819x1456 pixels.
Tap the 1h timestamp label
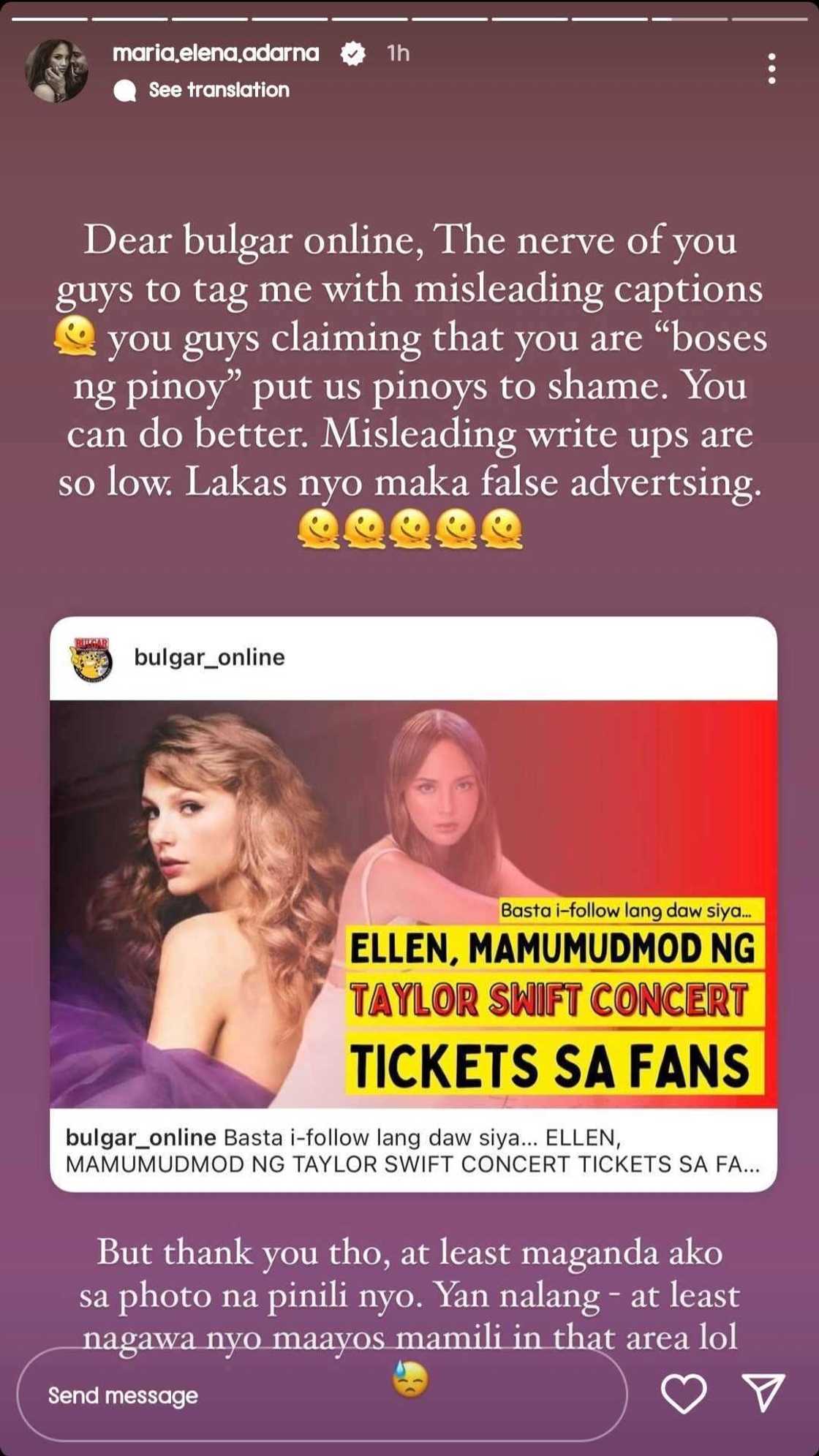pyautogui.click(x=399, y=53)
